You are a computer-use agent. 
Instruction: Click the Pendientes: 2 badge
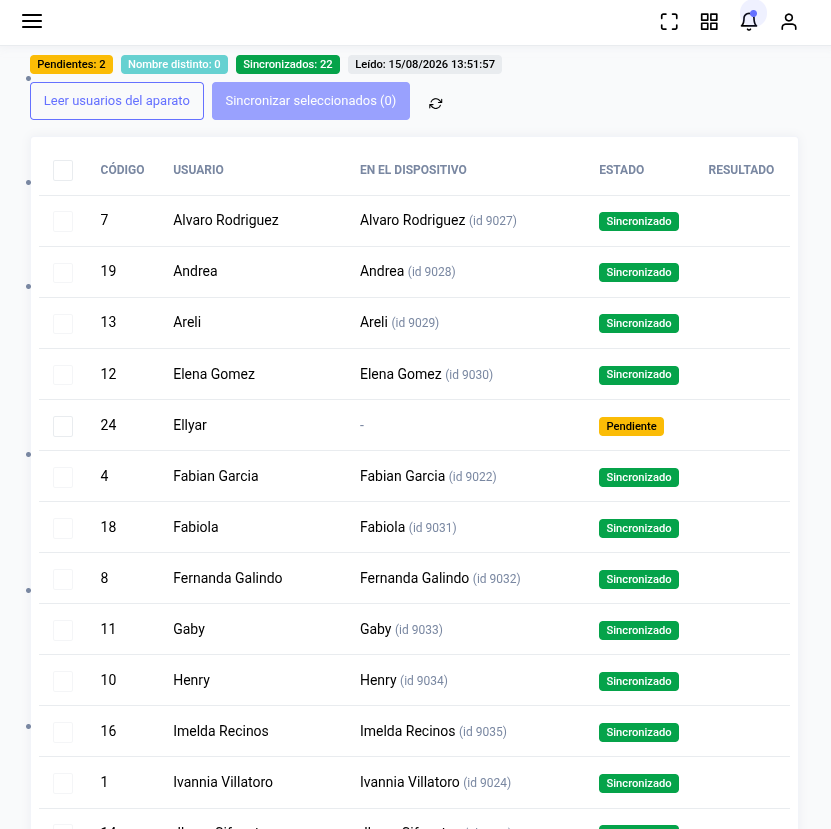click(x=71, y=64)
